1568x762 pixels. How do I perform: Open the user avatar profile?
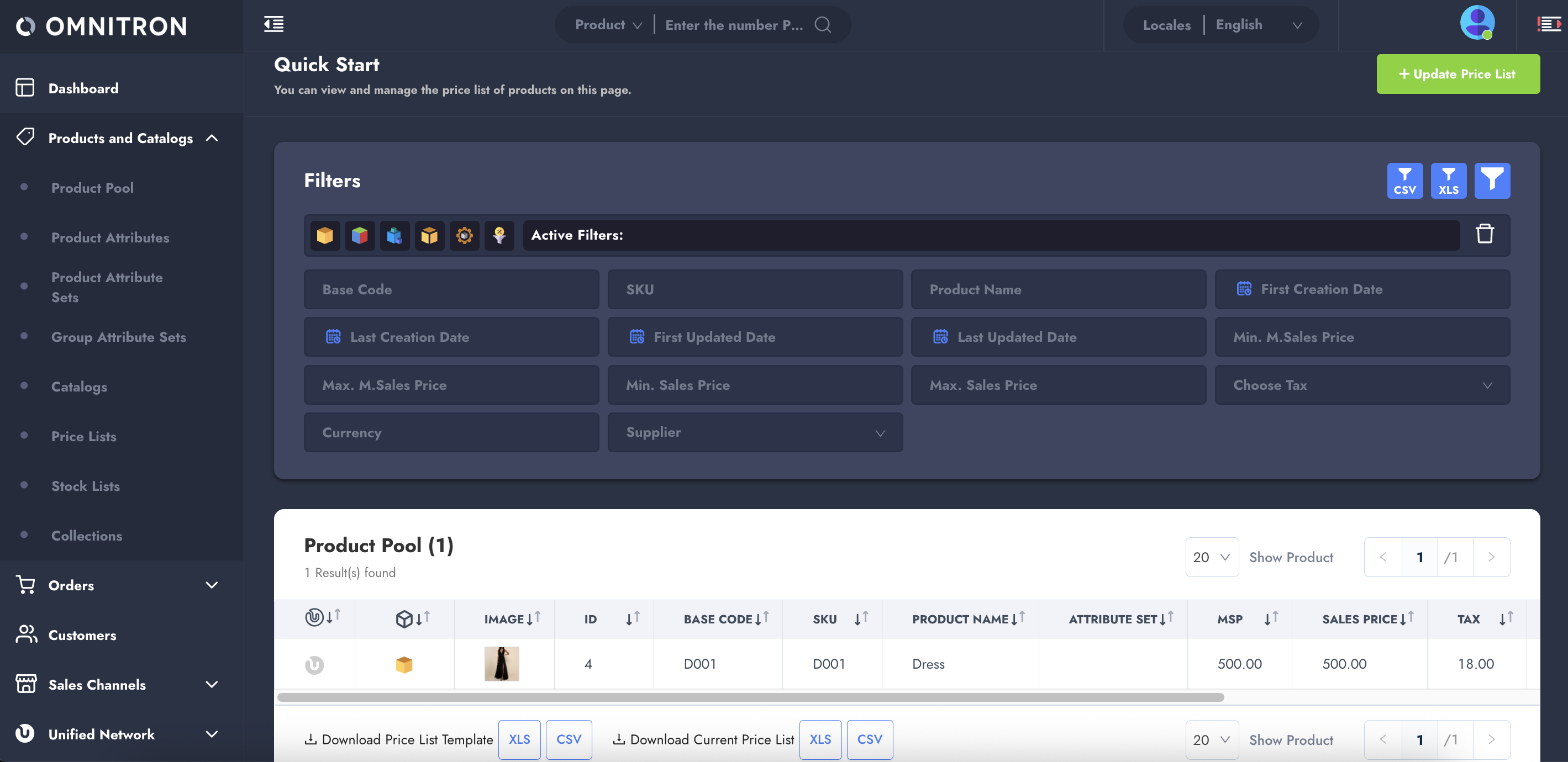(1477, 23)
